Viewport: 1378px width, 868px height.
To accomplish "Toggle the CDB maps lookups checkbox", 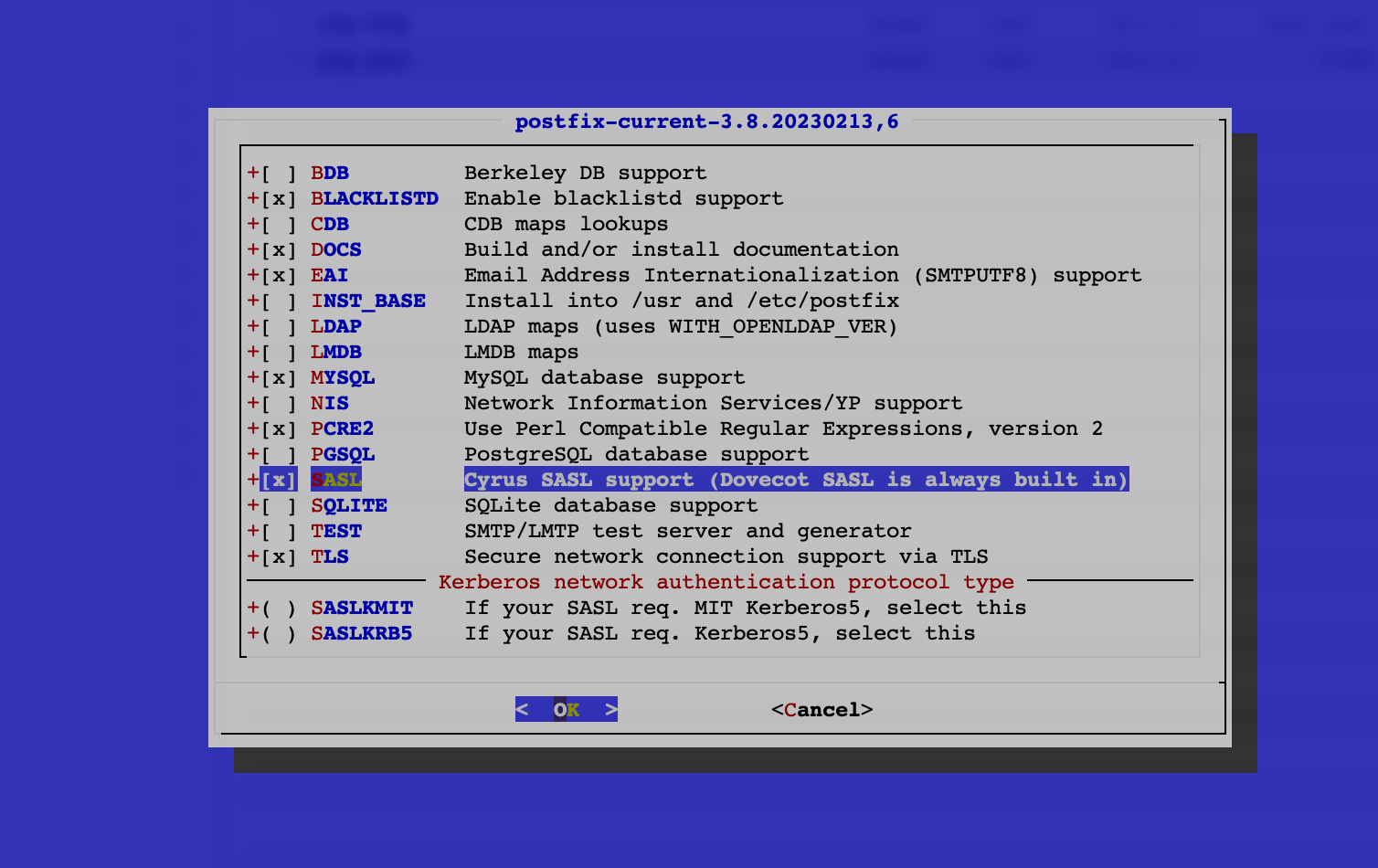I will 279,225.
